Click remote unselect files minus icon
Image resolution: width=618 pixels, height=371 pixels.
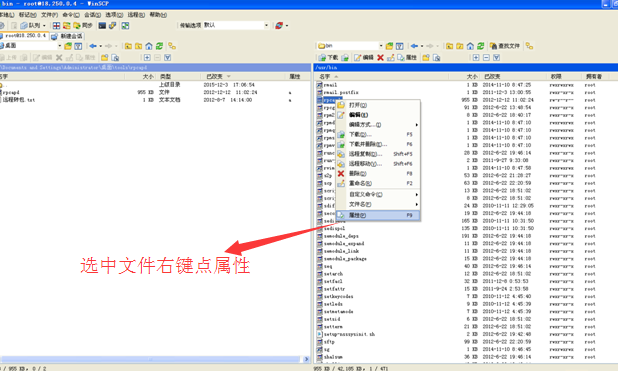(x=486, y=58)
